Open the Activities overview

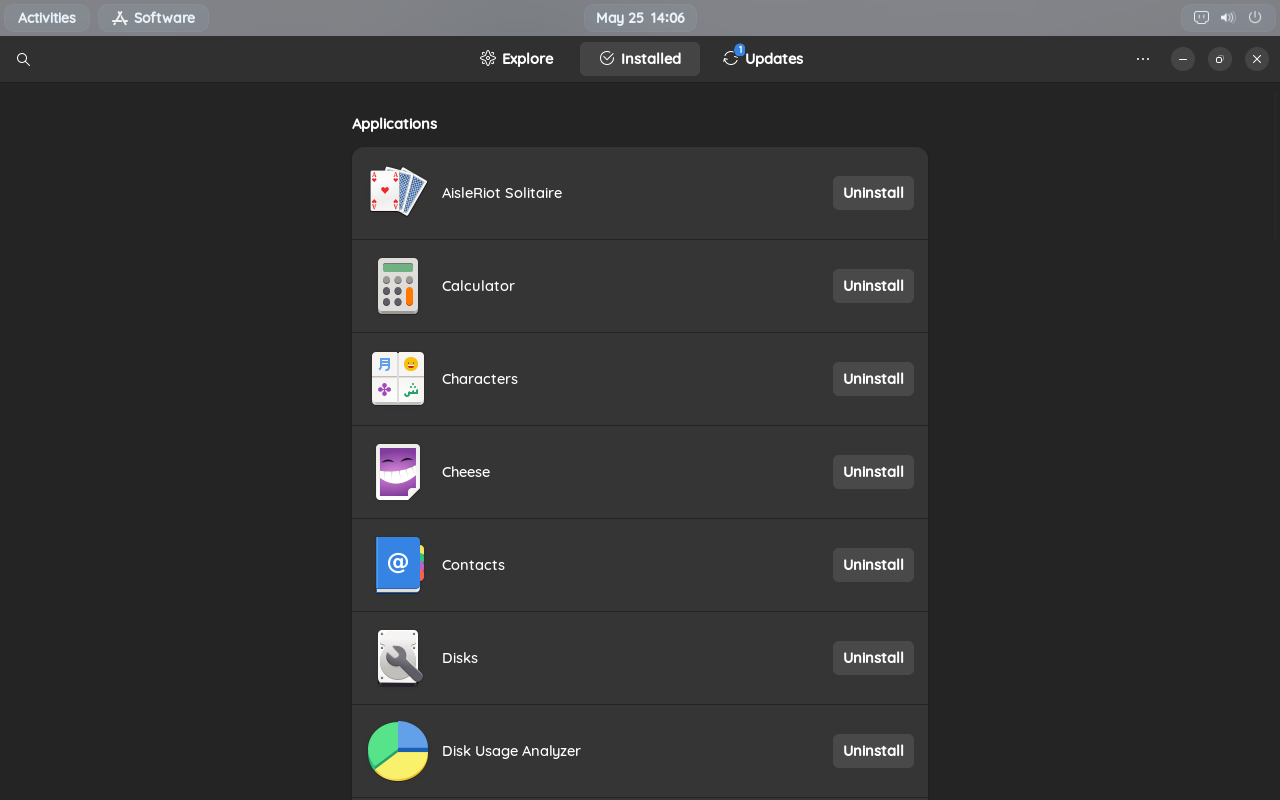coord(47,18)
